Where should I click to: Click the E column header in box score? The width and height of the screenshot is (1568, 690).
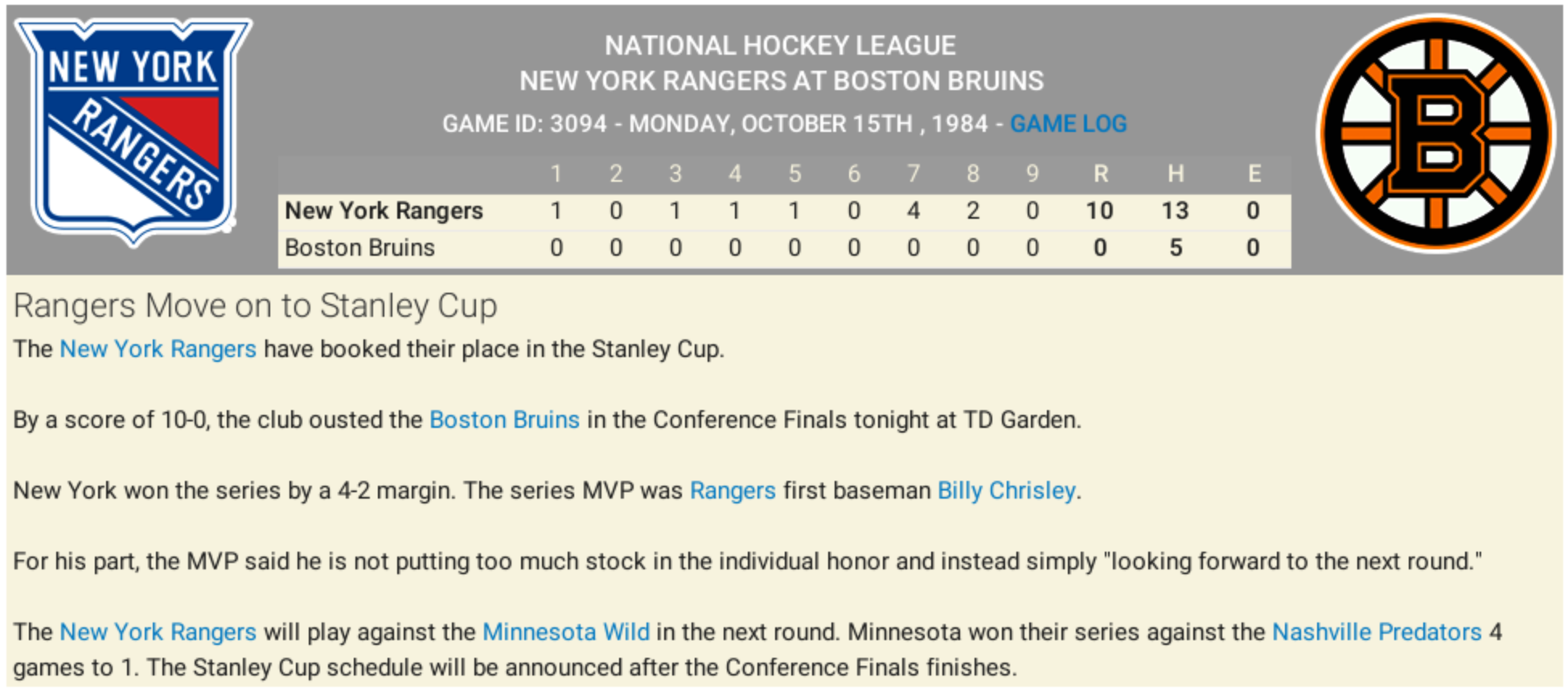point(1254,174)
